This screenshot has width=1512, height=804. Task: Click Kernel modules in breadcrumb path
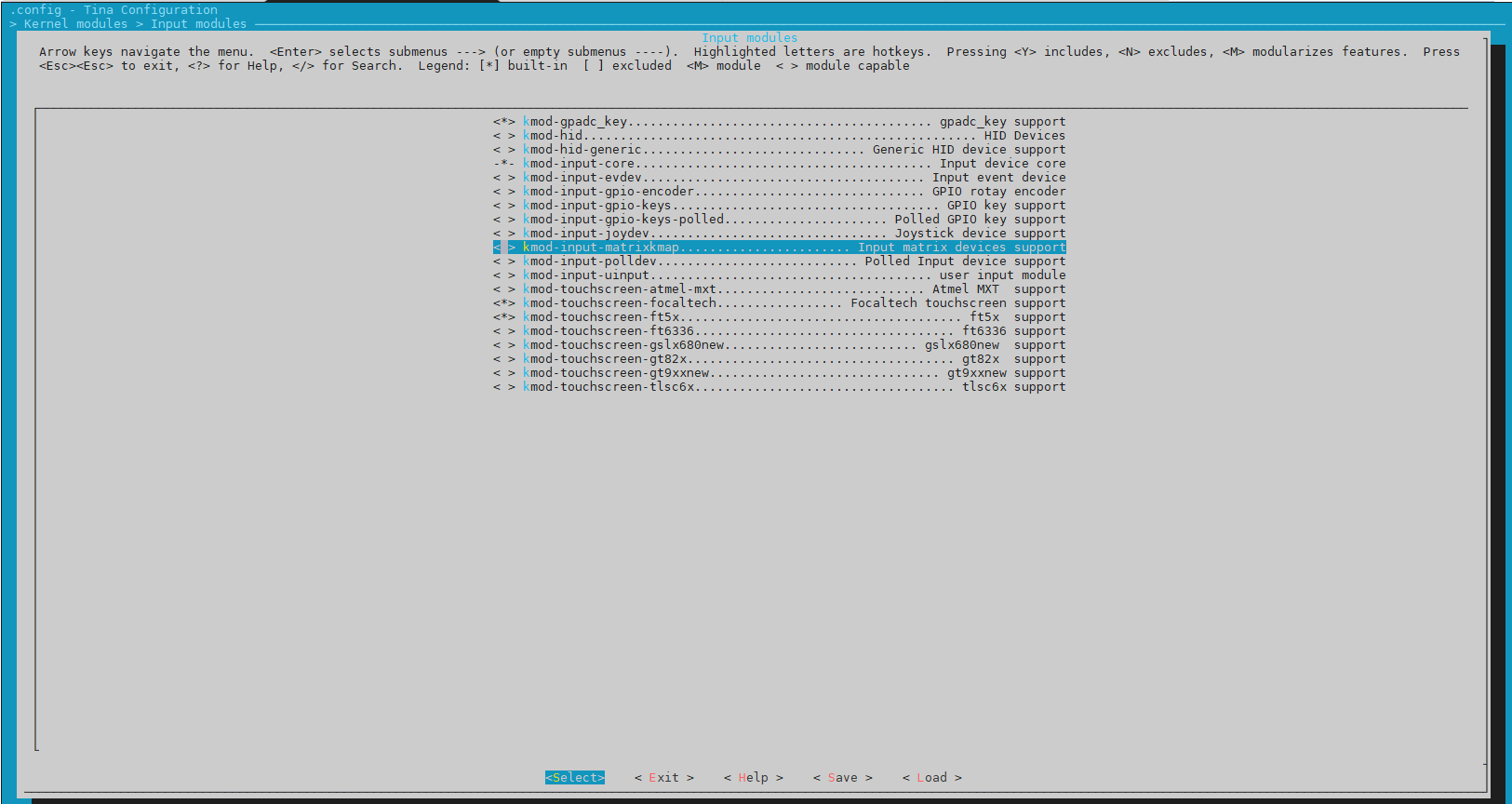tap(75, 24)
